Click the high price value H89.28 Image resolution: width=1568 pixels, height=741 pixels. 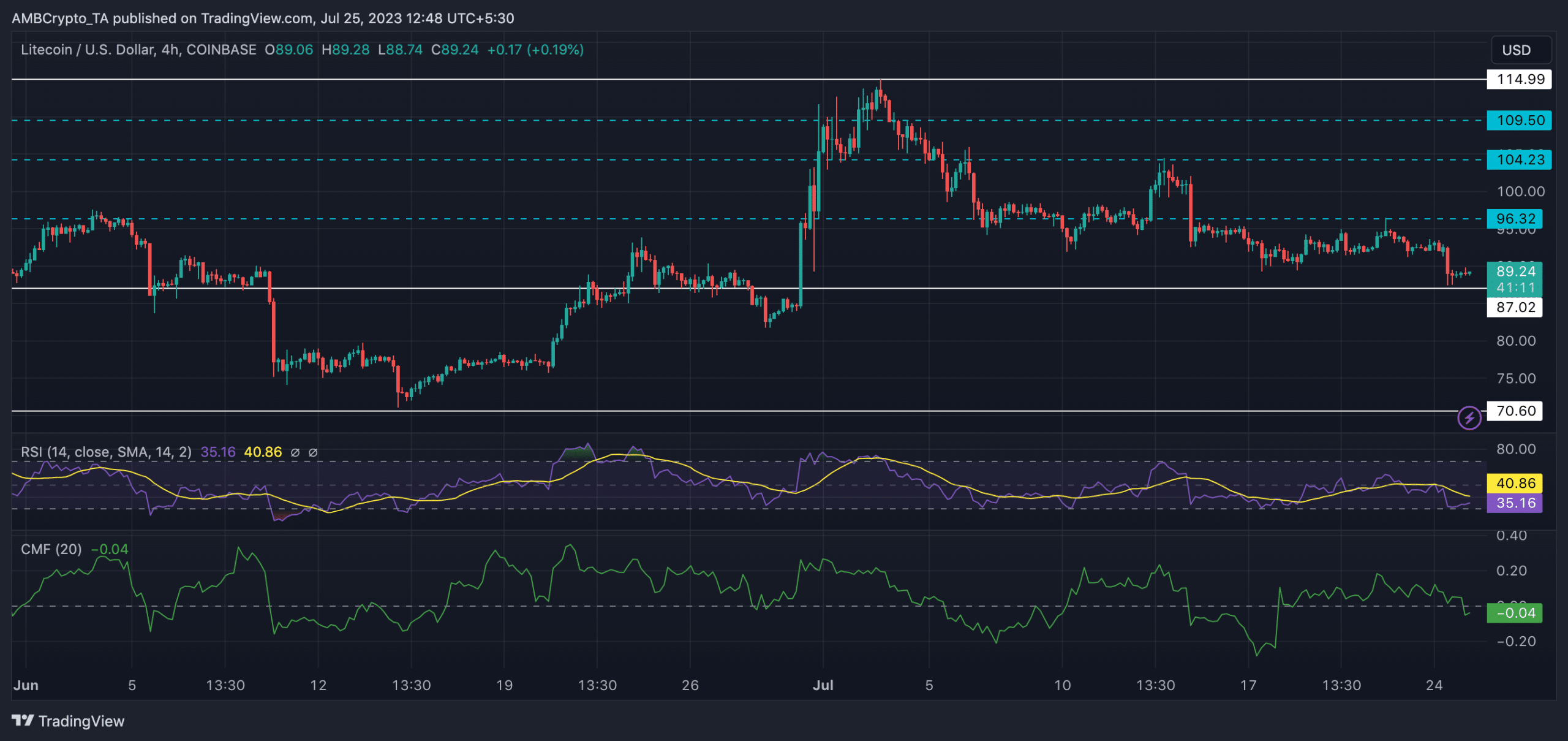pos(345,50)
